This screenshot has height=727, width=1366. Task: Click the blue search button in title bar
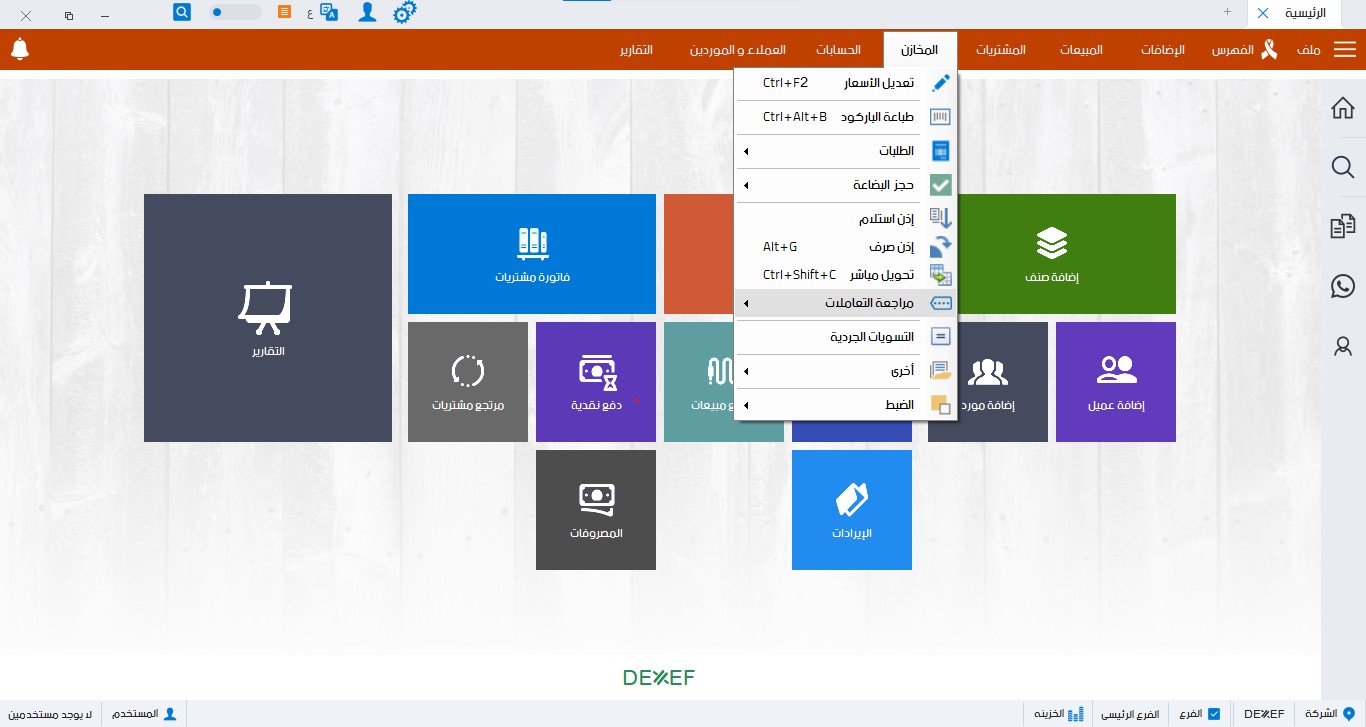coord(182,13)
